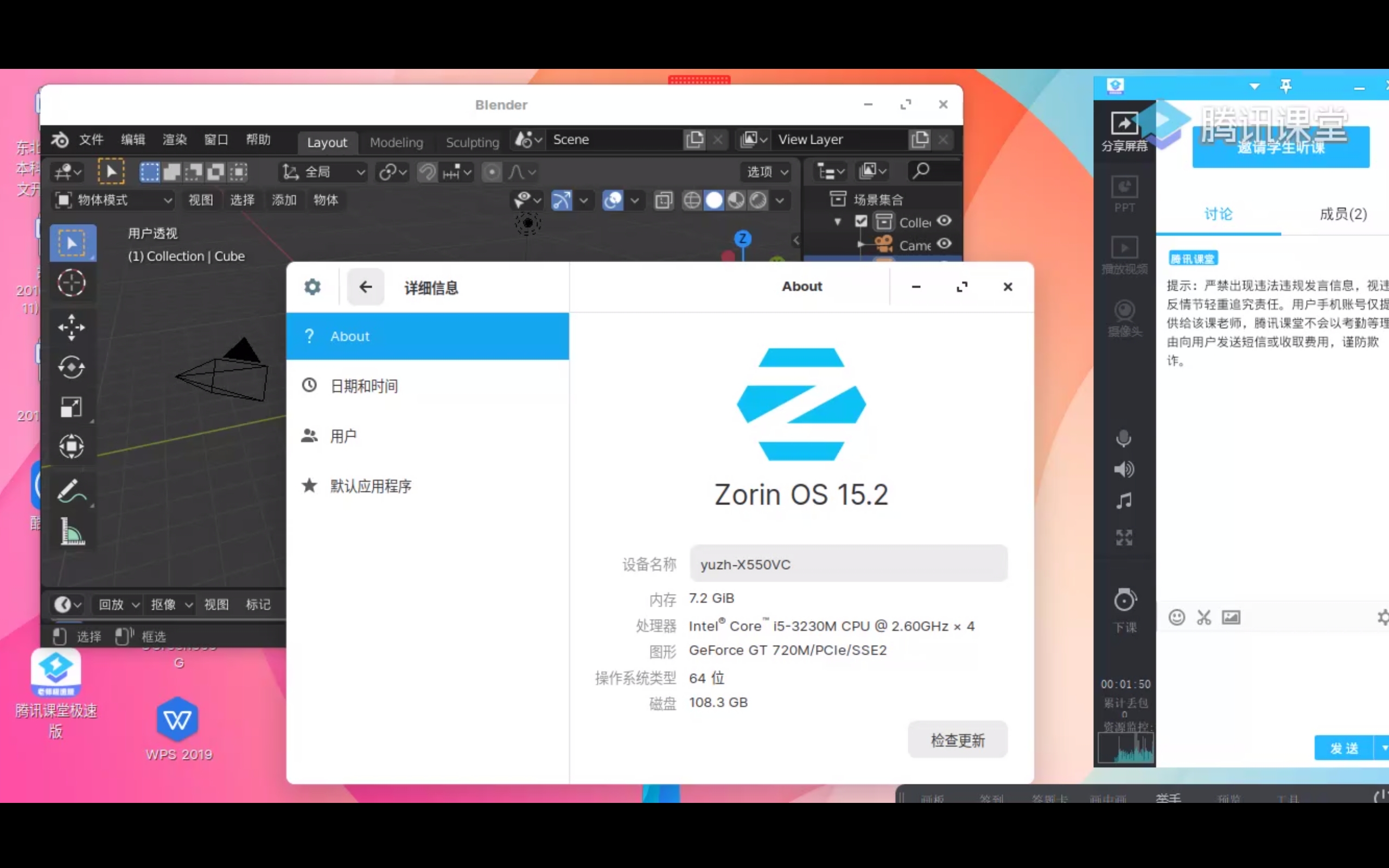Toggle X-ray mode in Blender viewport header
This screenshot has height=868, width=1389.
coord(664,200)
